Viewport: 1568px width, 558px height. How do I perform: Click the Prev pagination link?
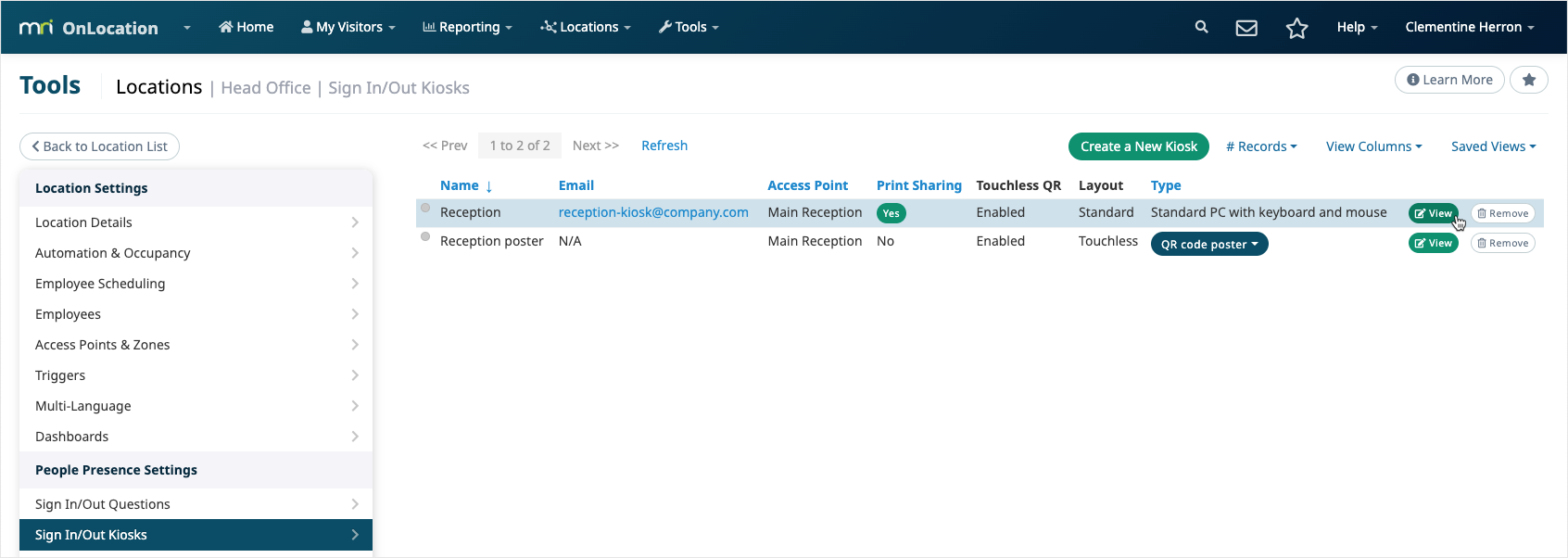(445, 146)
